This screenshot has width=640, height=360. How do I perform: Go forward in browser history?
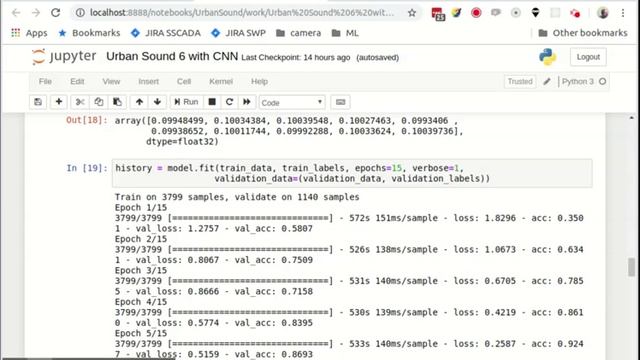point(36,13)
